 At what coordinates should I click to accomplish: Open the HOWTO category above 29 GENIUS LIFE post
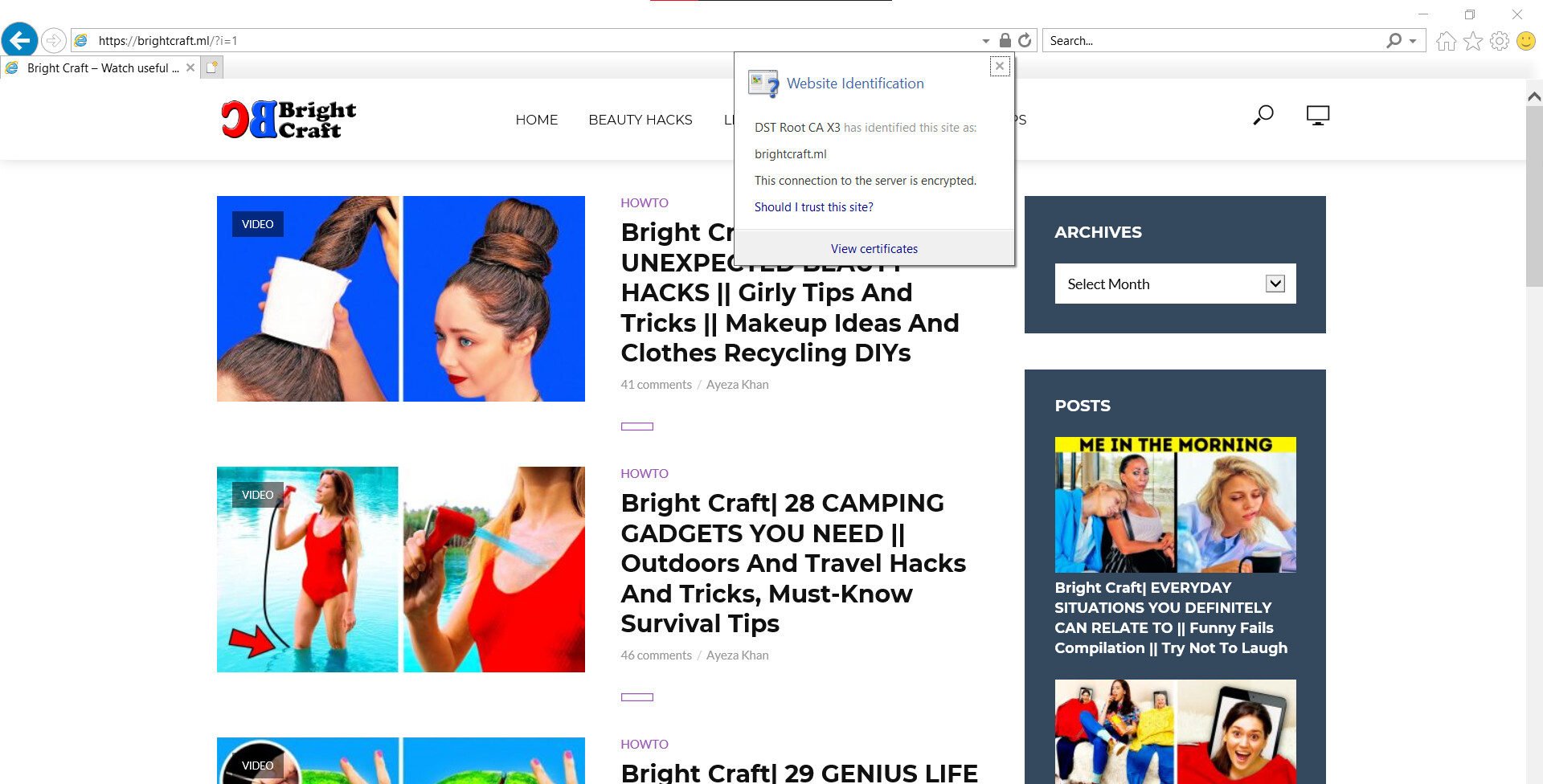645,745
